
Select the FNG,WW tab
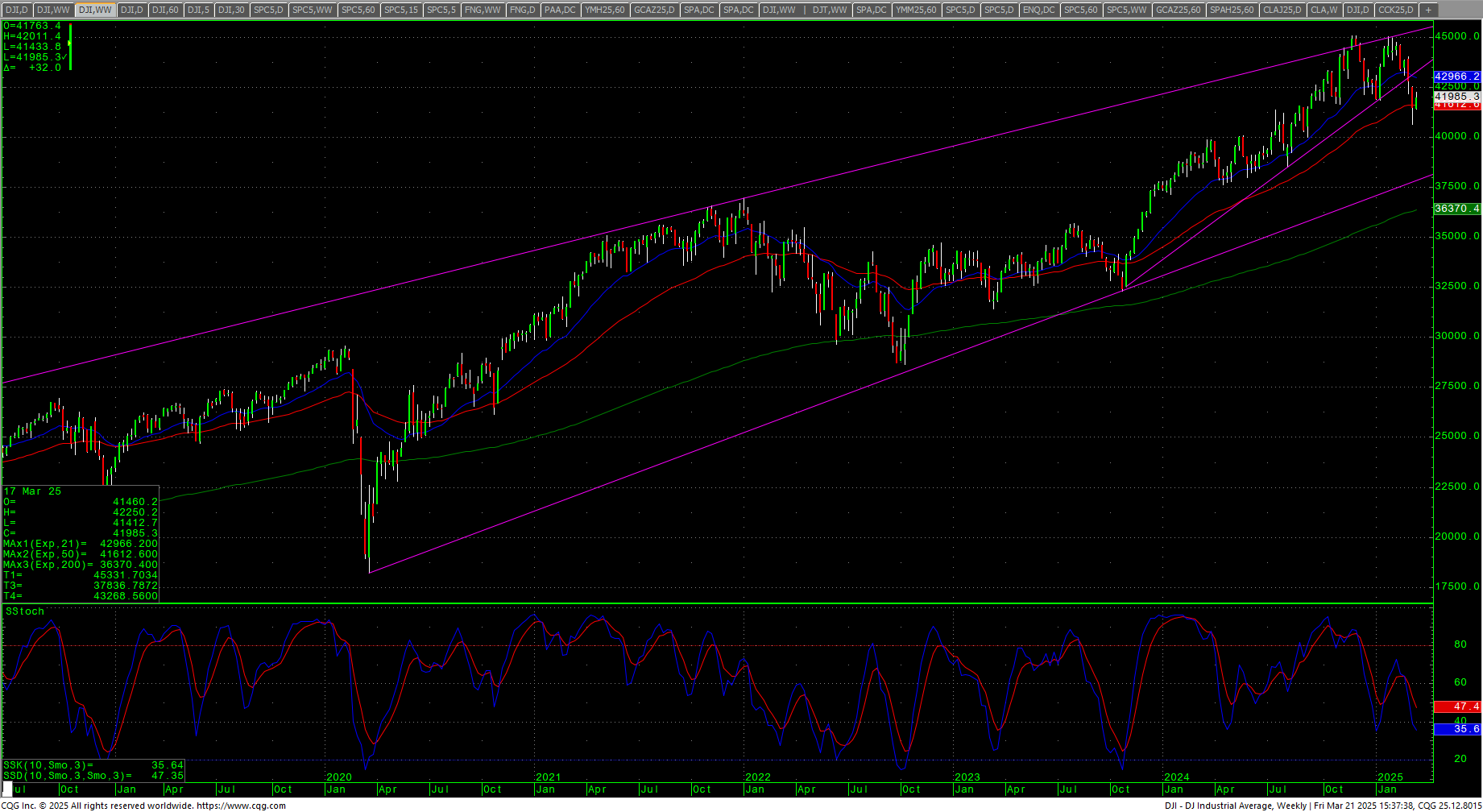coord(483,10)
